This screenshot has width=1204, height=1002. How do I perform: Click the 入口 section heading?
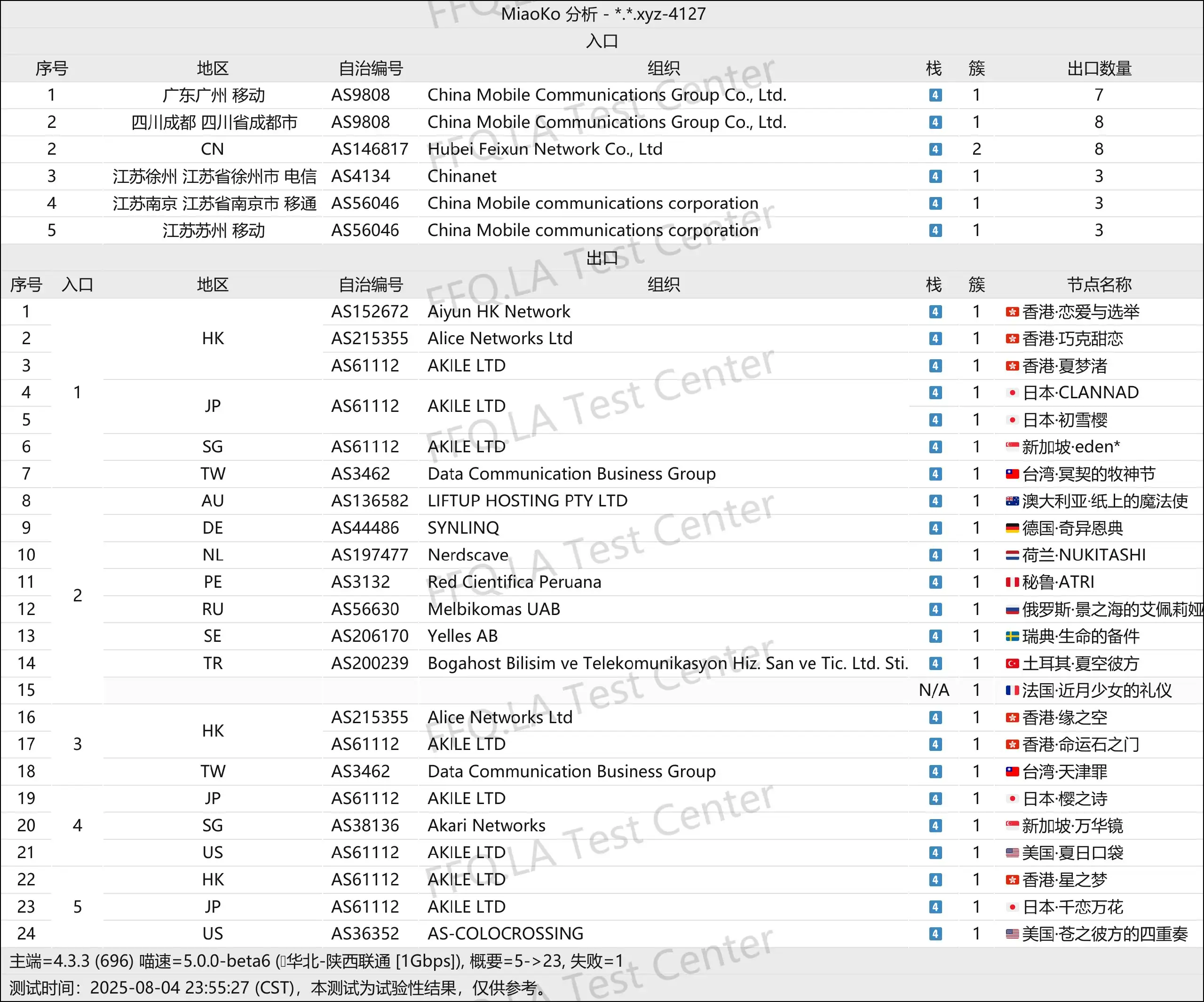coord(602,41)
